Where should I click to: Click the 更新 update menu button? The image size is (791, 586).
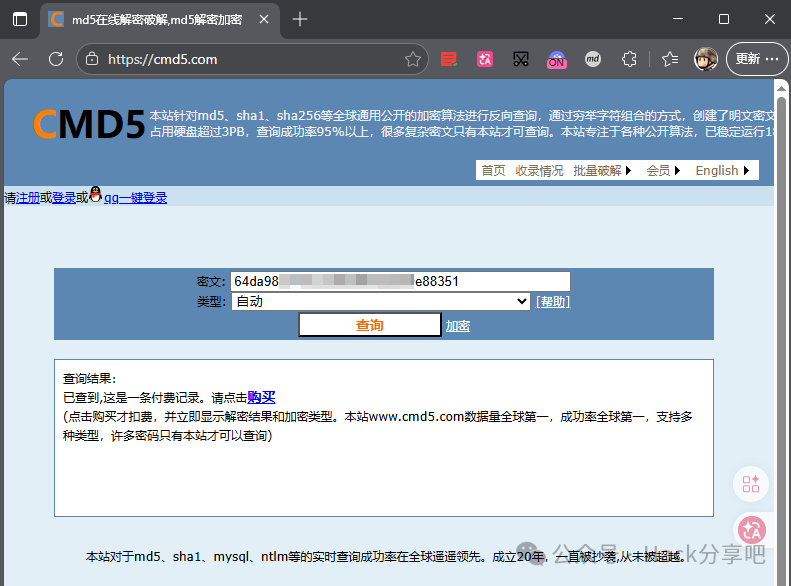[757, 59]
